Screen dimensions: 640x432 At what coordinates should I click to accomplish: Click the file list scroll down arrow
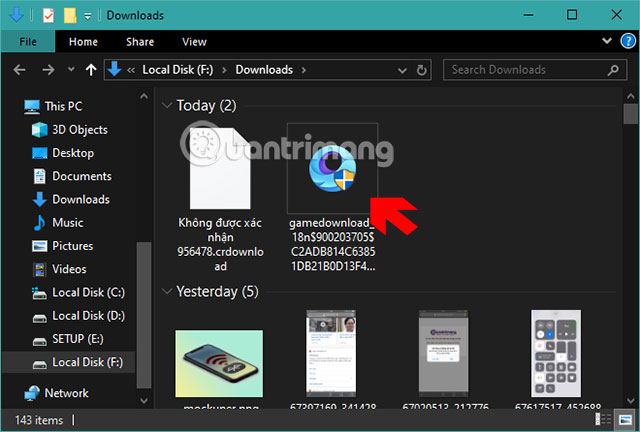[631, 401]
